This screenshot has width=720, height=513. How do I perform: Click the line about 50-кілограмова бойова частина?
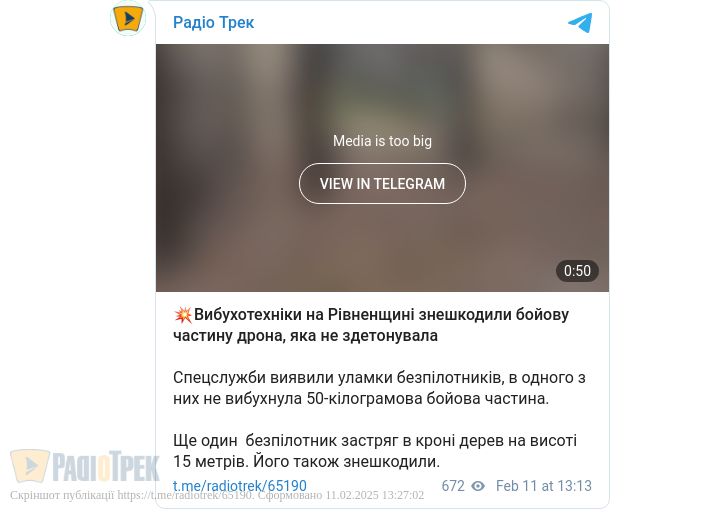point(361,399)
